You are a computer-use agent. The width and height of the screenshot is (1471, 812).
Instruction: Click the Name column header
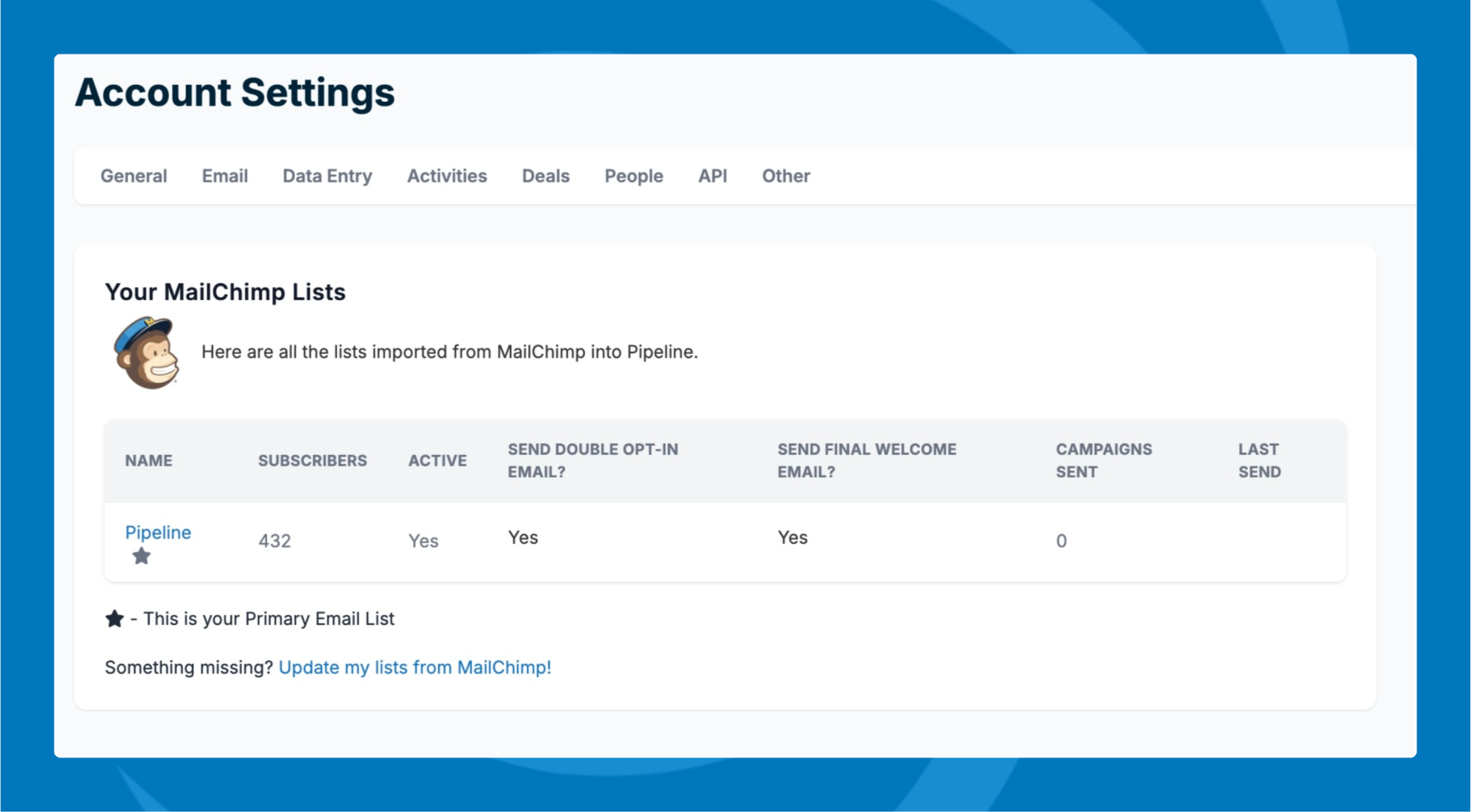[149, 460]
